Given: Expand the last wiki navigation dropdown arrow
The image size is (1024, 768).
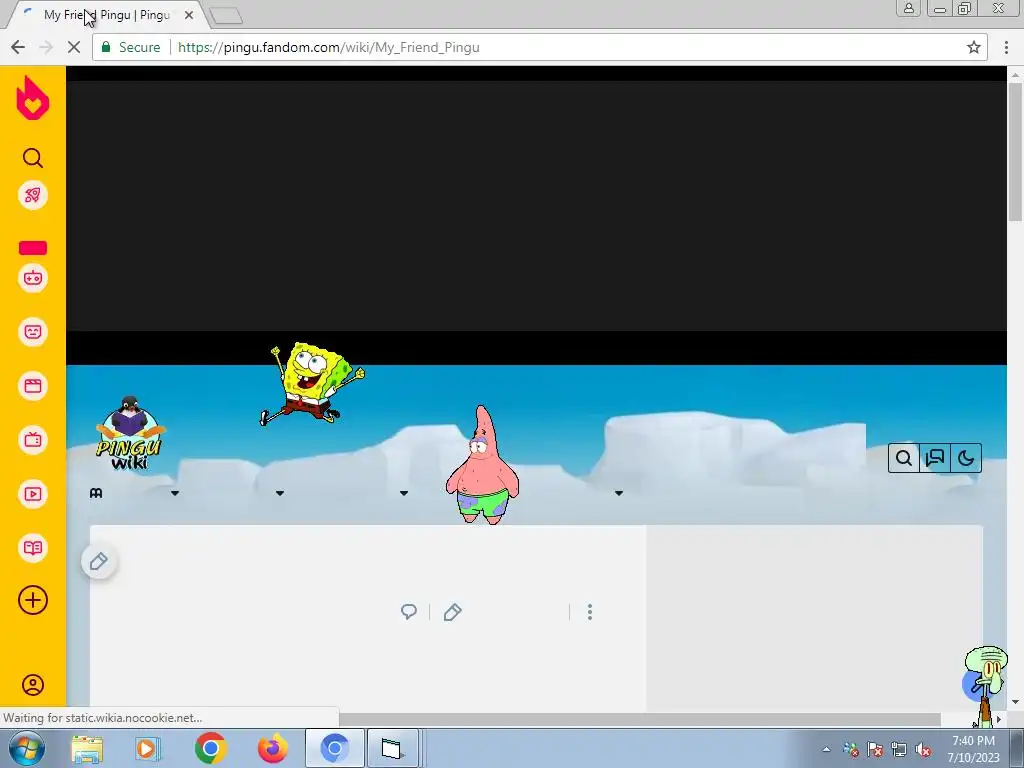Looking at the screenshot, I should click(618, 493).
